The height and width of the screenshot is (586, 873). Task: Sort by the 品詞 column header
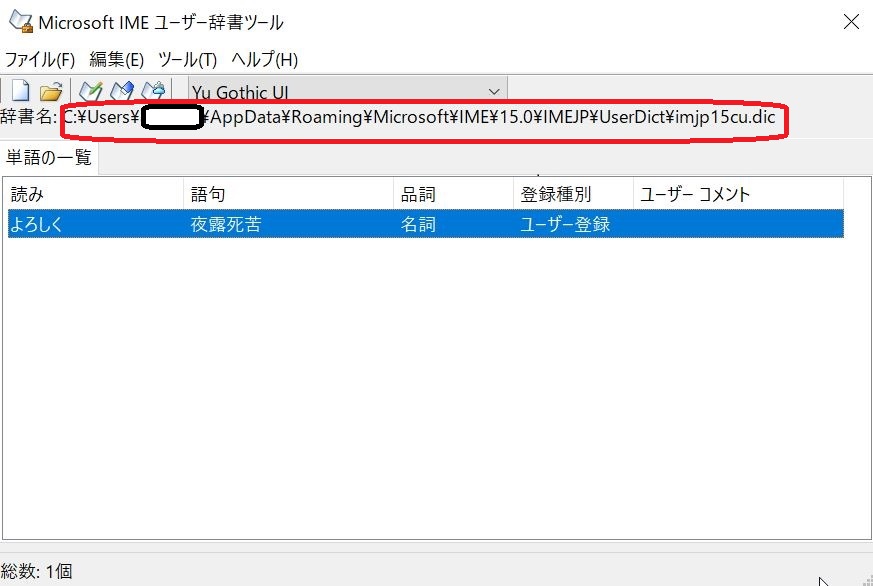pos(453,194)
